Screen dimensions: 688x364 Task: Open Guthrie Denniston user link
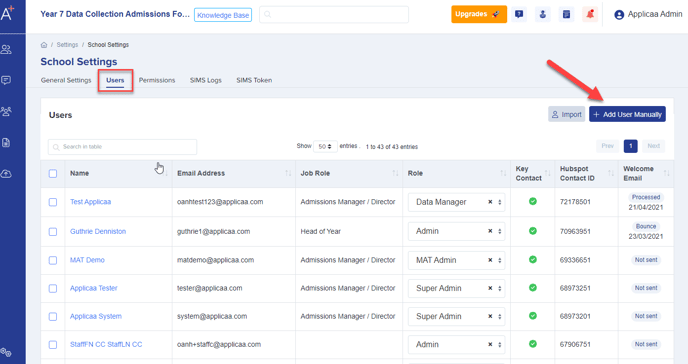(98, 232)
